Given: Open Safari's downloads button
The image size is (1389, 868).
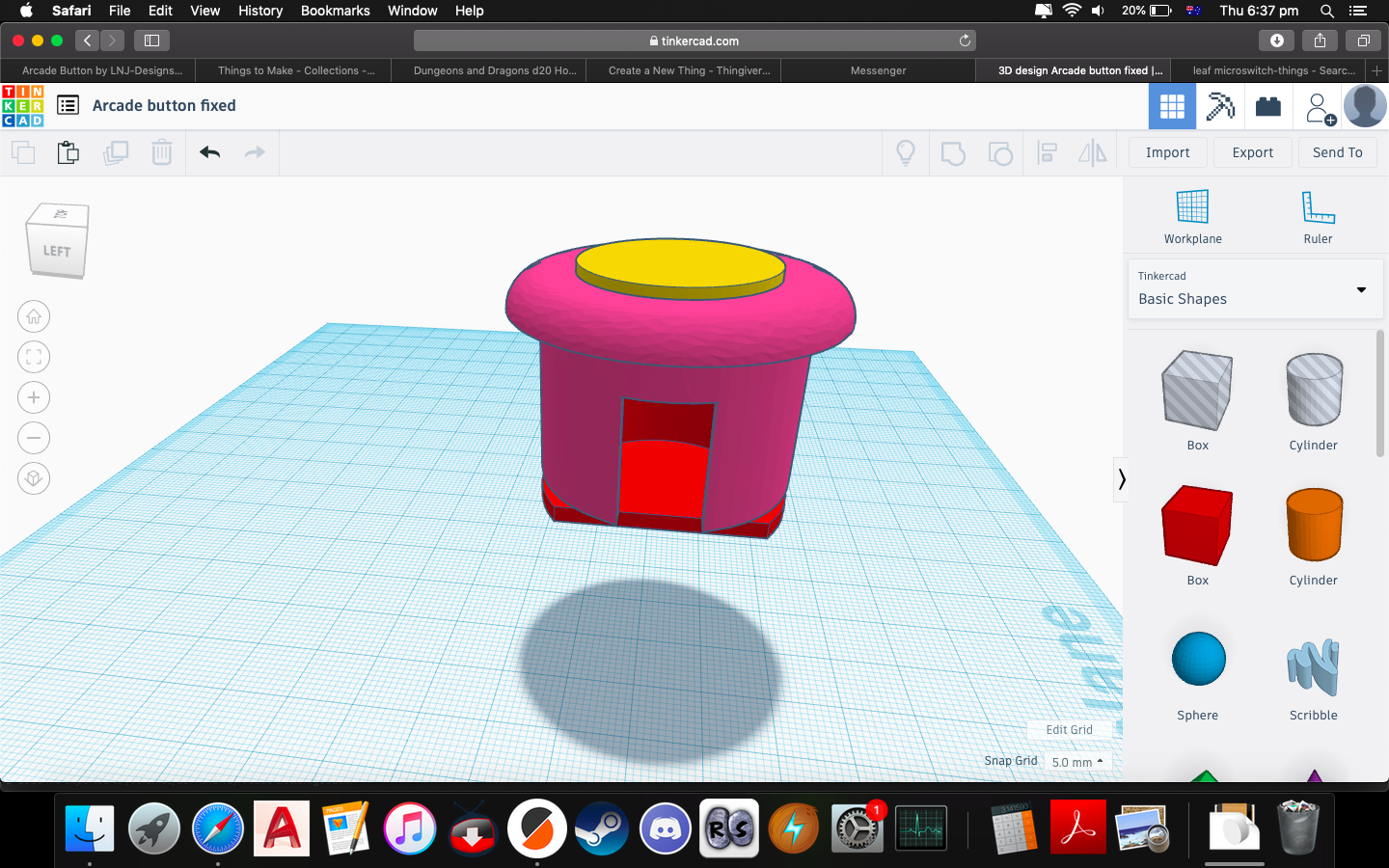Looking at the screenshot, I should tap(1276, 41).
